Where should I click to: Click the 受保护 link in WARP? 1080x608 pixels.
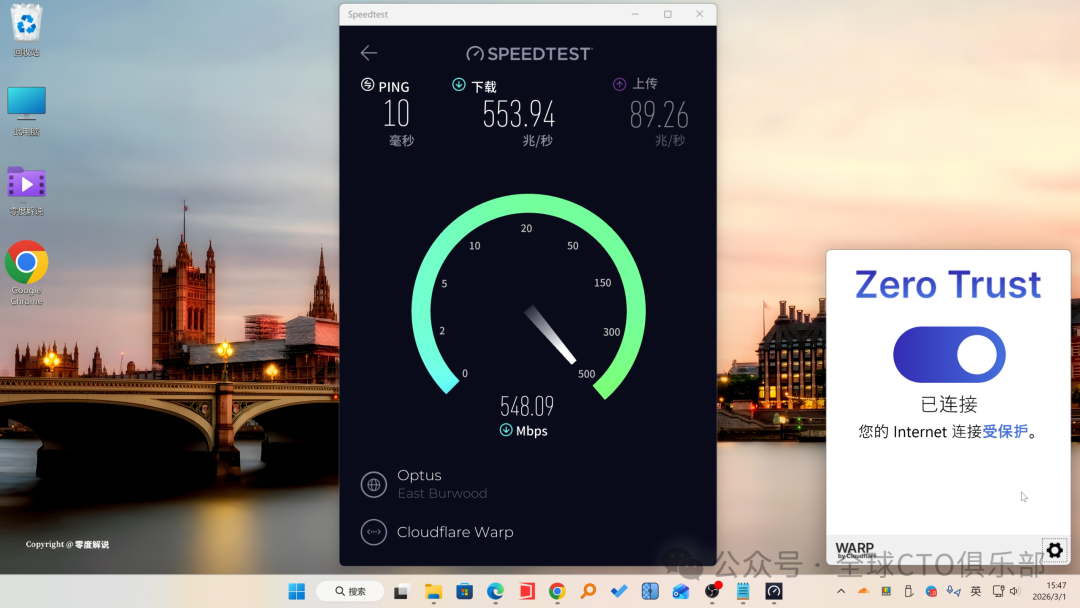pos(1004,432)
